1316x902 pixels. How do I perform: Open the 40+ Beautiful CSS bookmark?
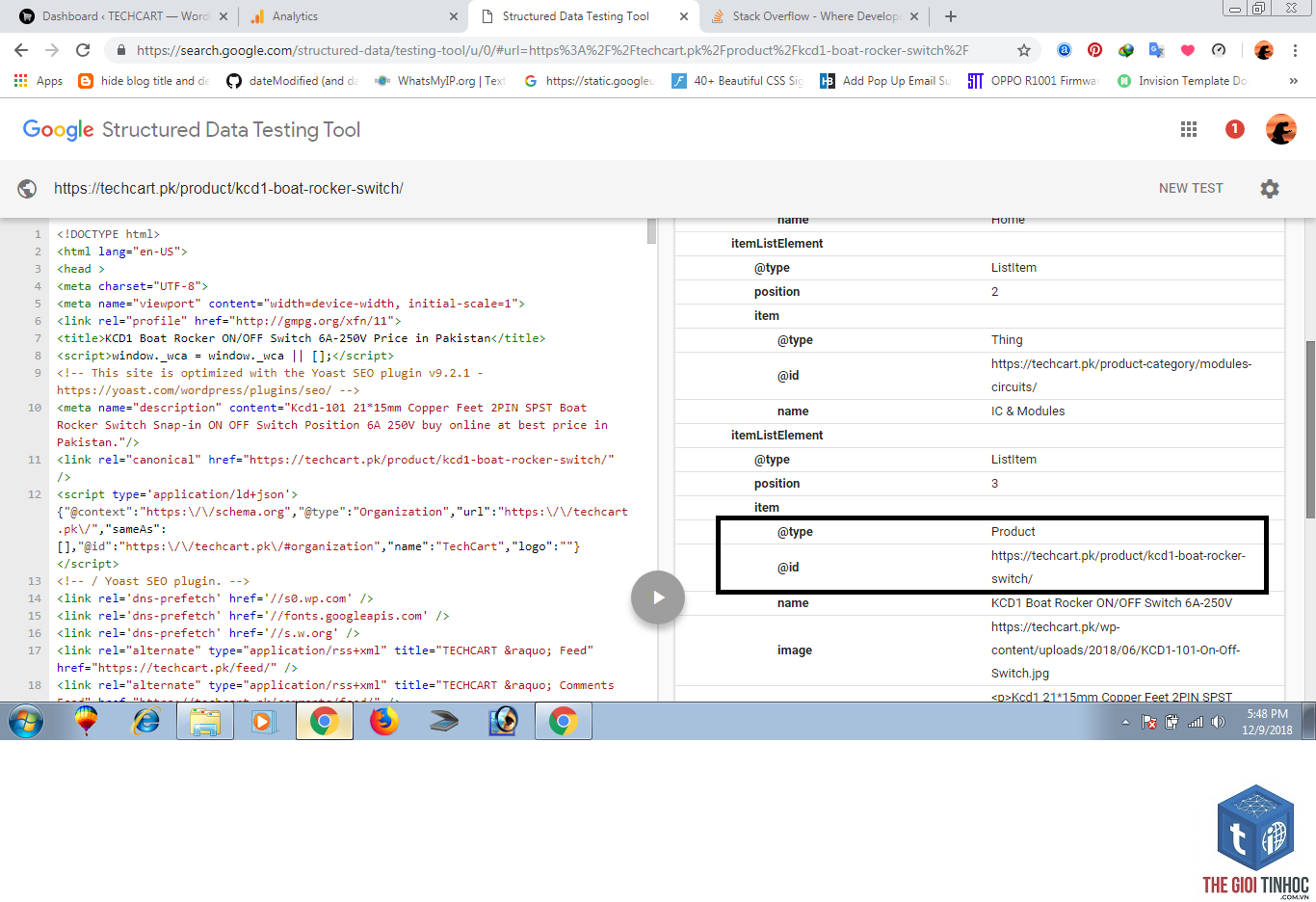point(737,81)
